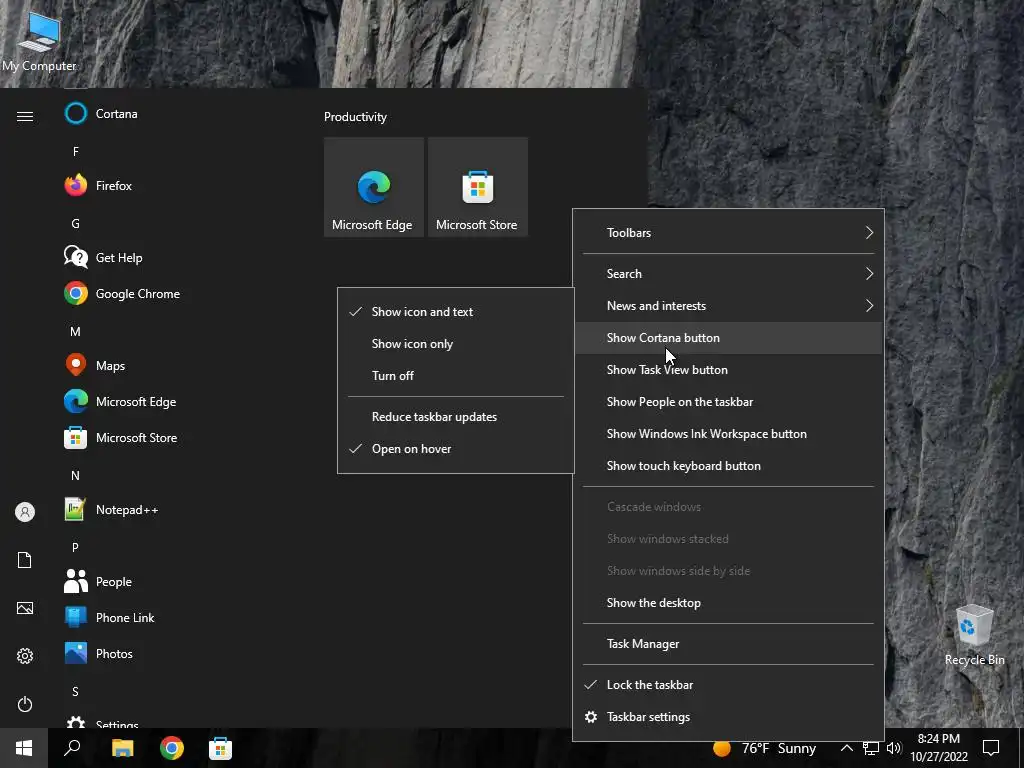Expand the News and interests submenu

(x=728, y=306)
